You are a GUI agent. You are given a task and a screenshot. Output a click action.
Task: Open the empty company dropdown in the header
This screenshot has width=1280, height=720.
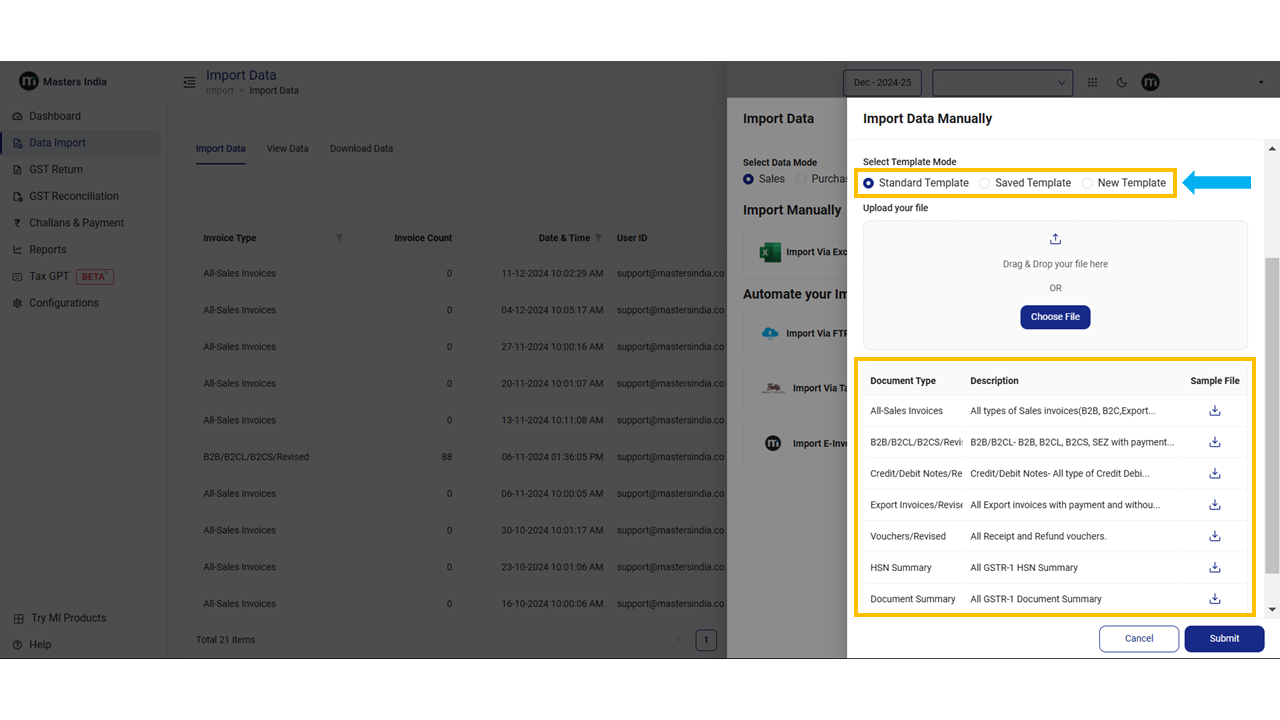pos(1002,83)
